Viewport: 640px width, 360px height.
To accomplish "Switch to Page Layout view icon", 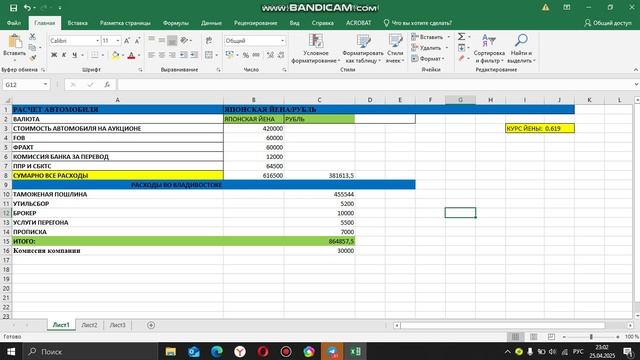I will [533, 337].
